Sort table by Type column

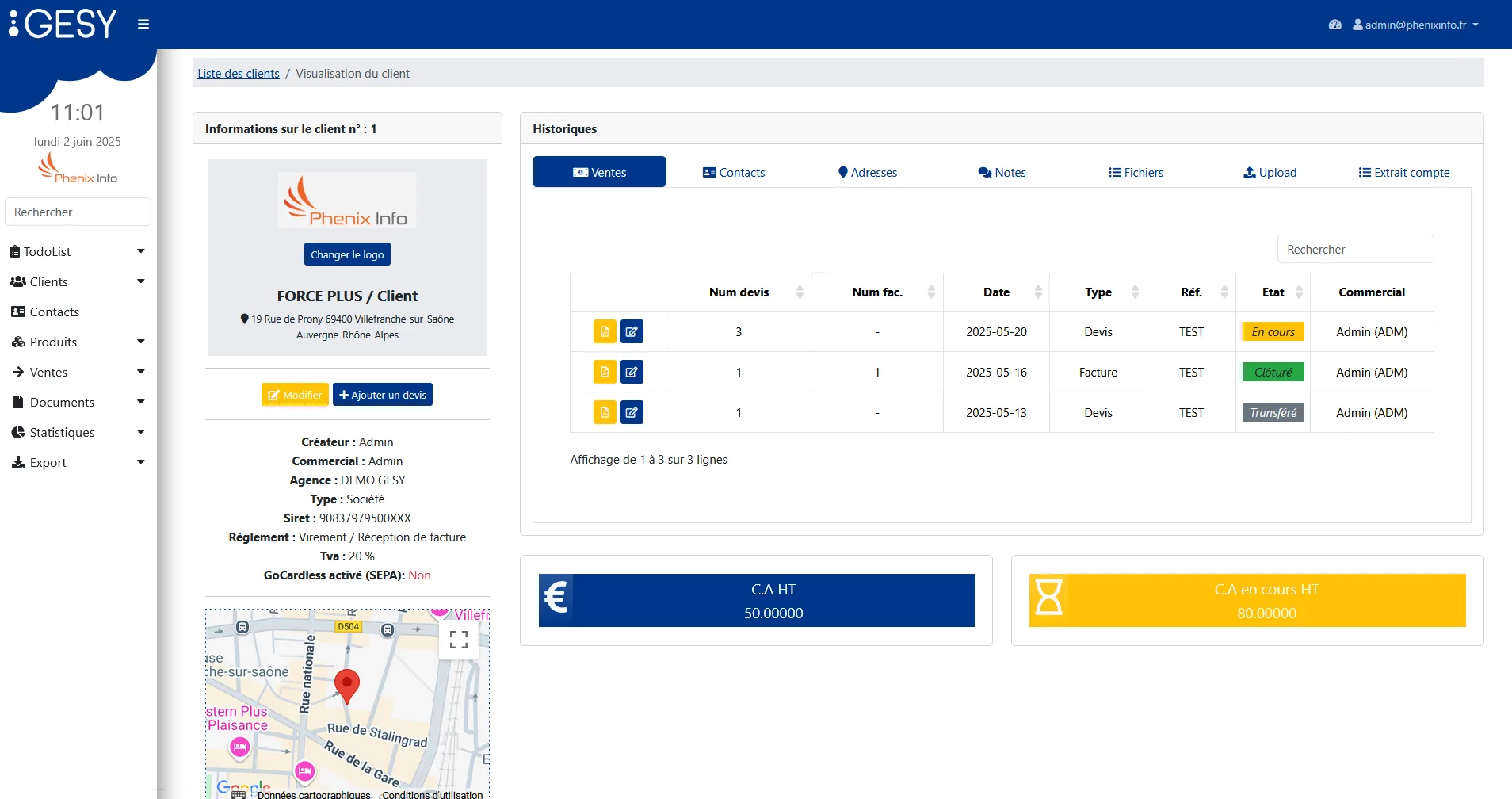[1098, 292]
